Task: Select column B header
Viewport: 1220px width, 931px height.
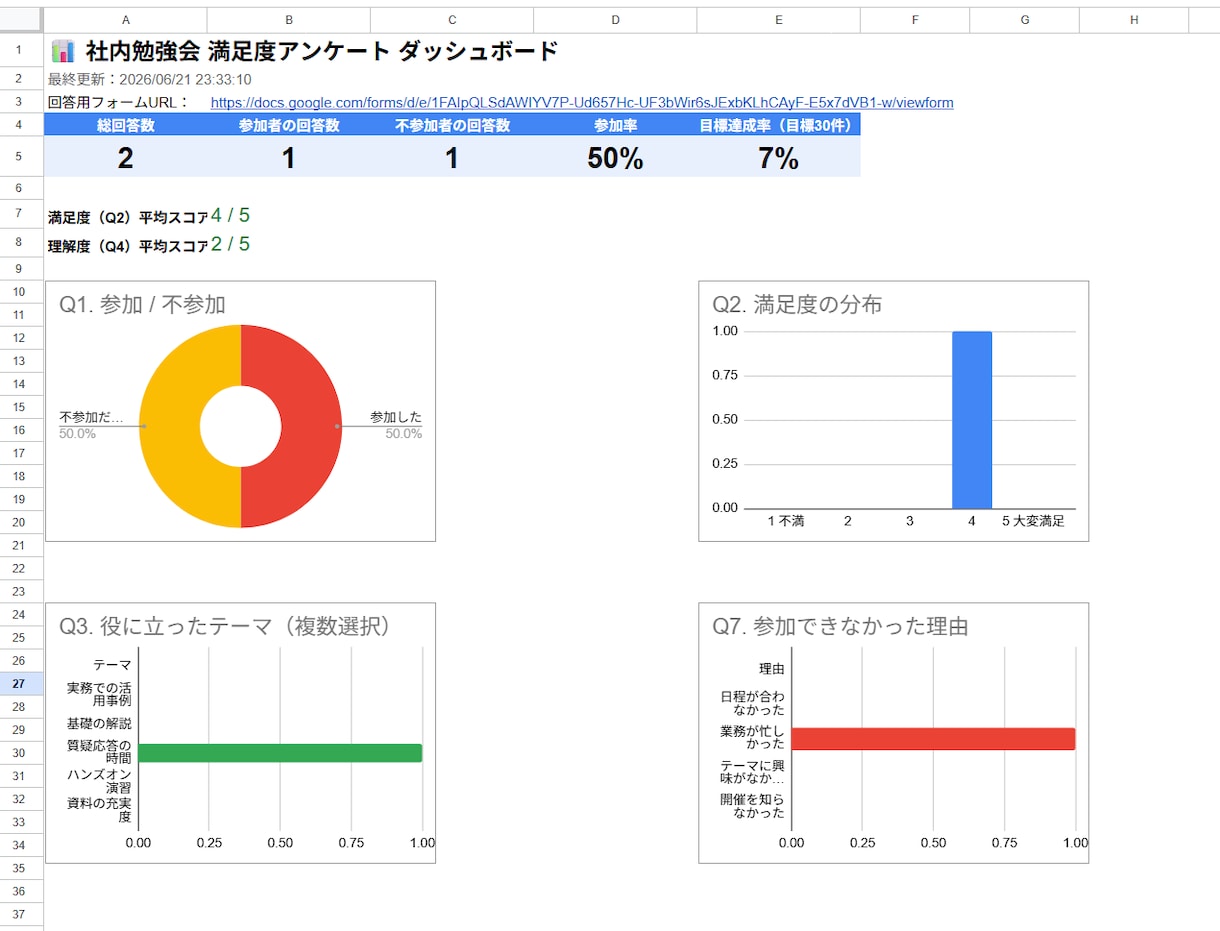Action: tap(289, 20)
